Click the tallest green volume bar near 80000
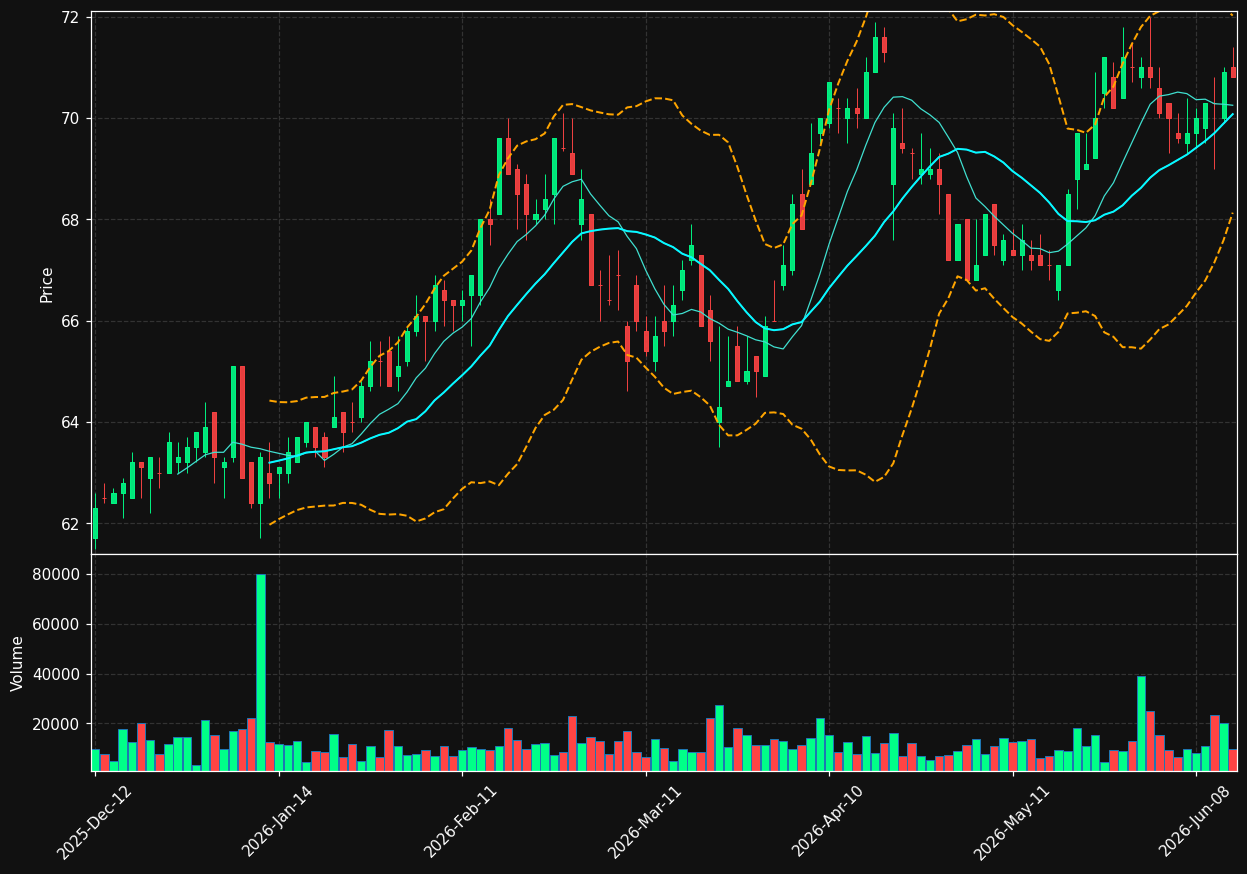 tap(260, 672)
